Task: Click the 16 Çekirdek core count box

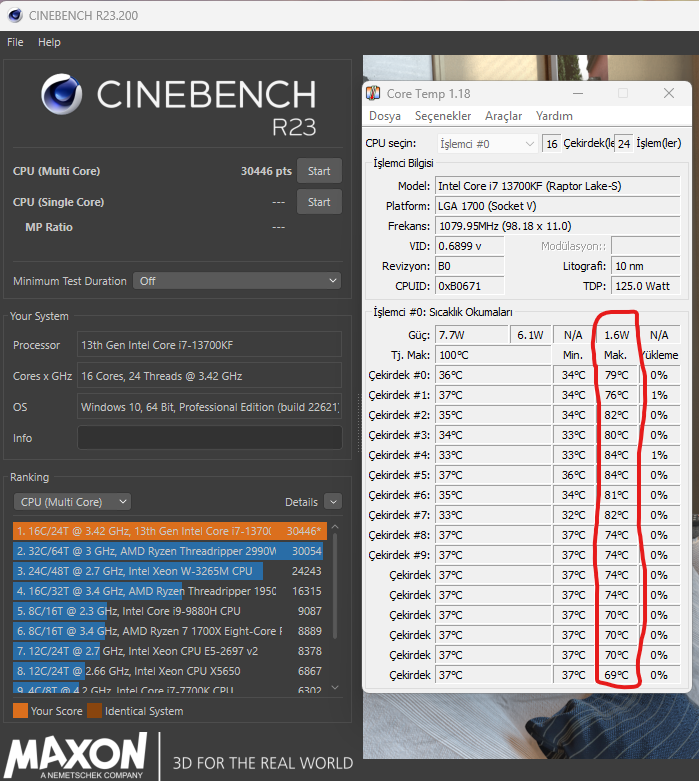Action: tap(552, 144)
